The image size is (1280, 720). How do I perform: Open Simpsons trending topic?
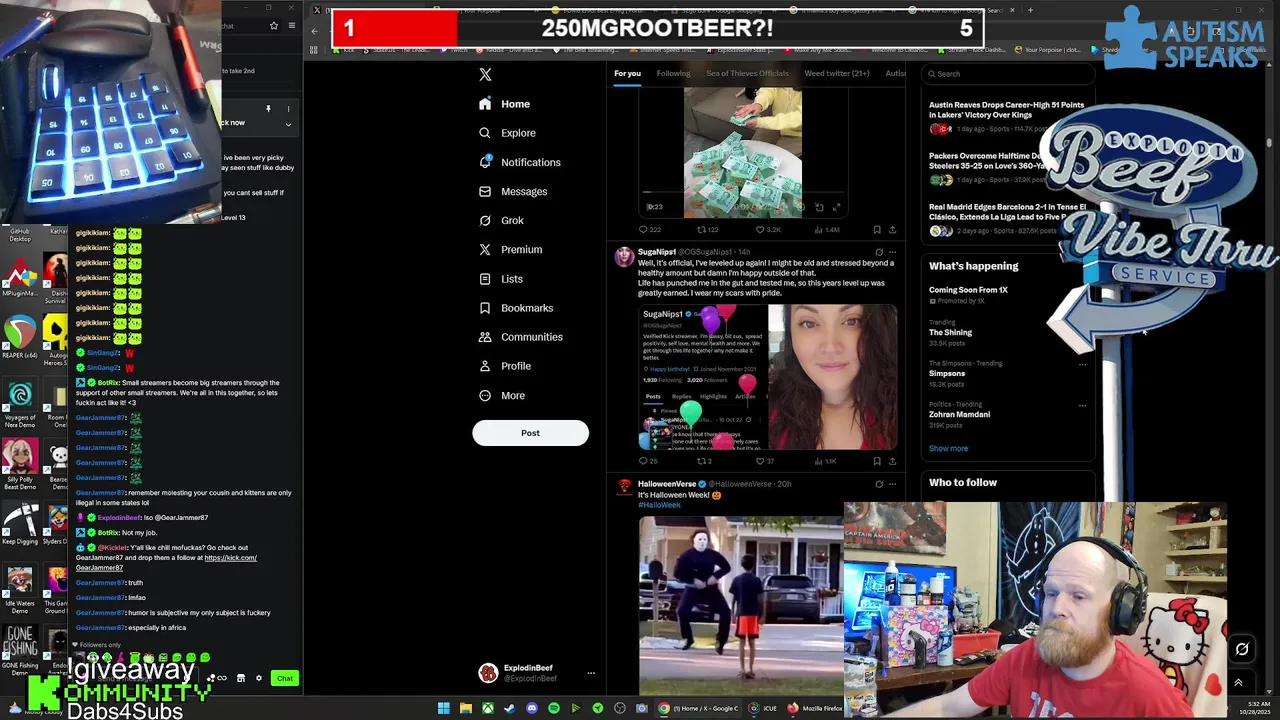[947, 373]
